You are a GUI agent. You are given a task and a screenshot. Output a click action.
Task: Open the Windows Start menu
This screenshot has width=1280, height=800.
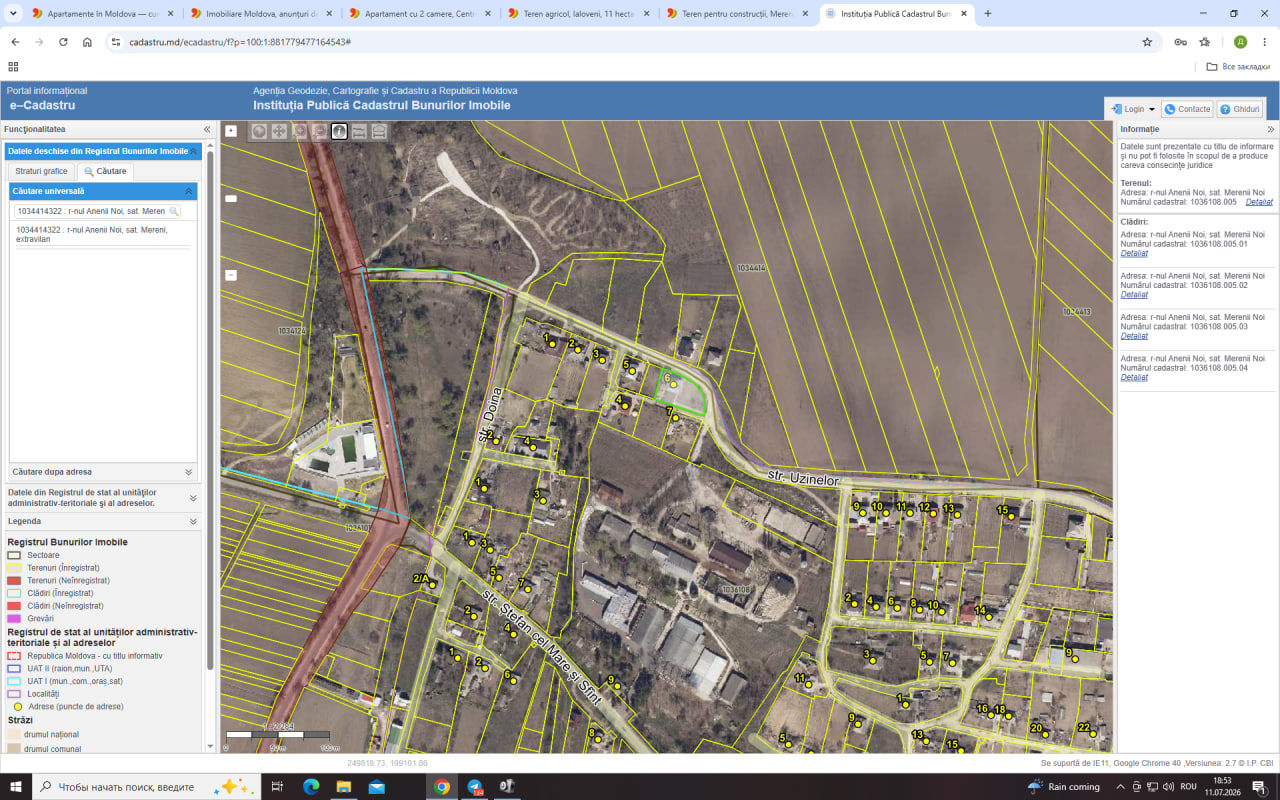(16, 786)
